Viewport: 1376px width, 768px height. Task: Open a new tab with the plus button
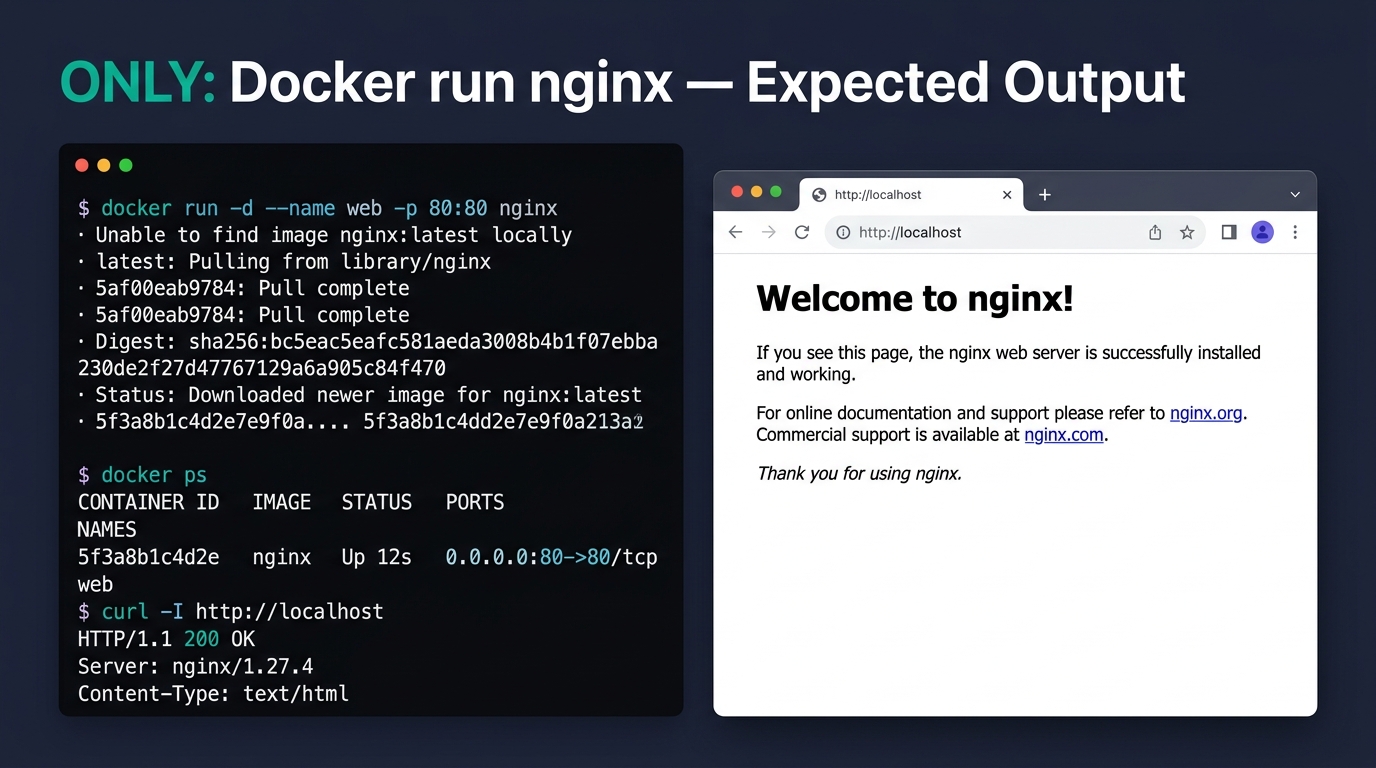tap(1044, 194)
